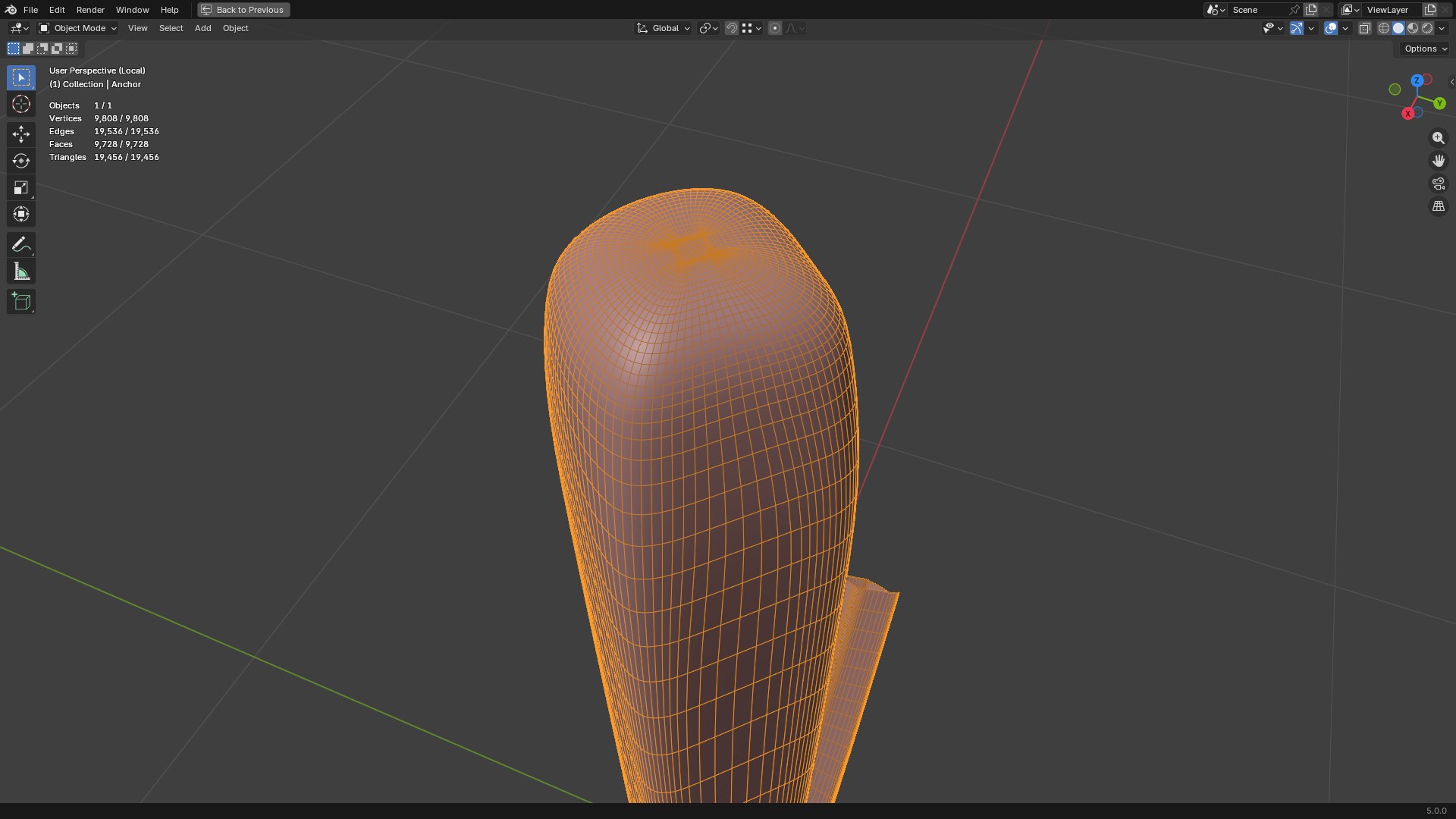Set selection mode to Invert
The image size is (1456, 819).
click(57, 49)
